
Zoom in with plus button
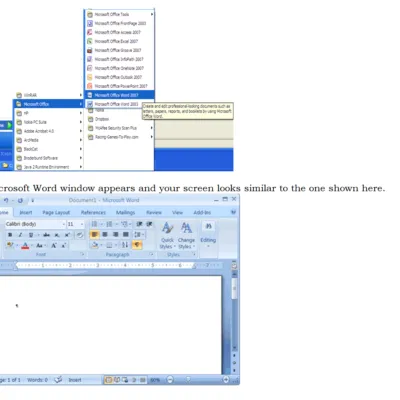coord(226,380)
